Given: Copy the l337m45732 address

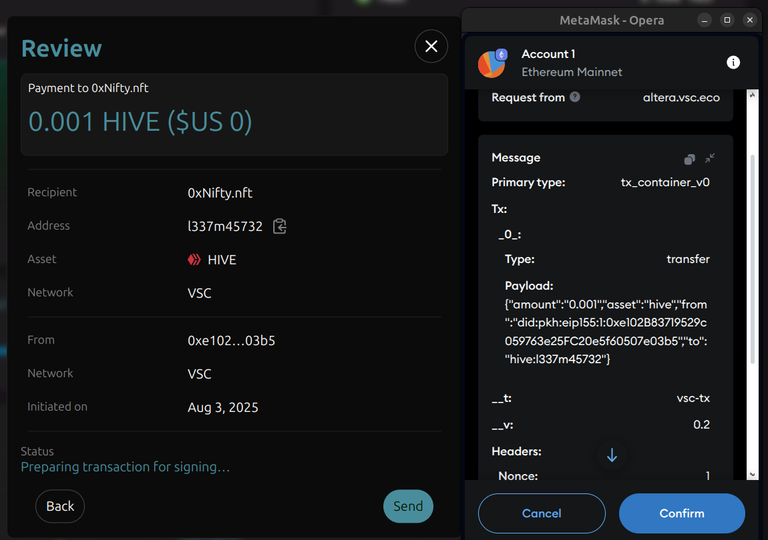Looking at the screenshot, I should coord(280,226).
